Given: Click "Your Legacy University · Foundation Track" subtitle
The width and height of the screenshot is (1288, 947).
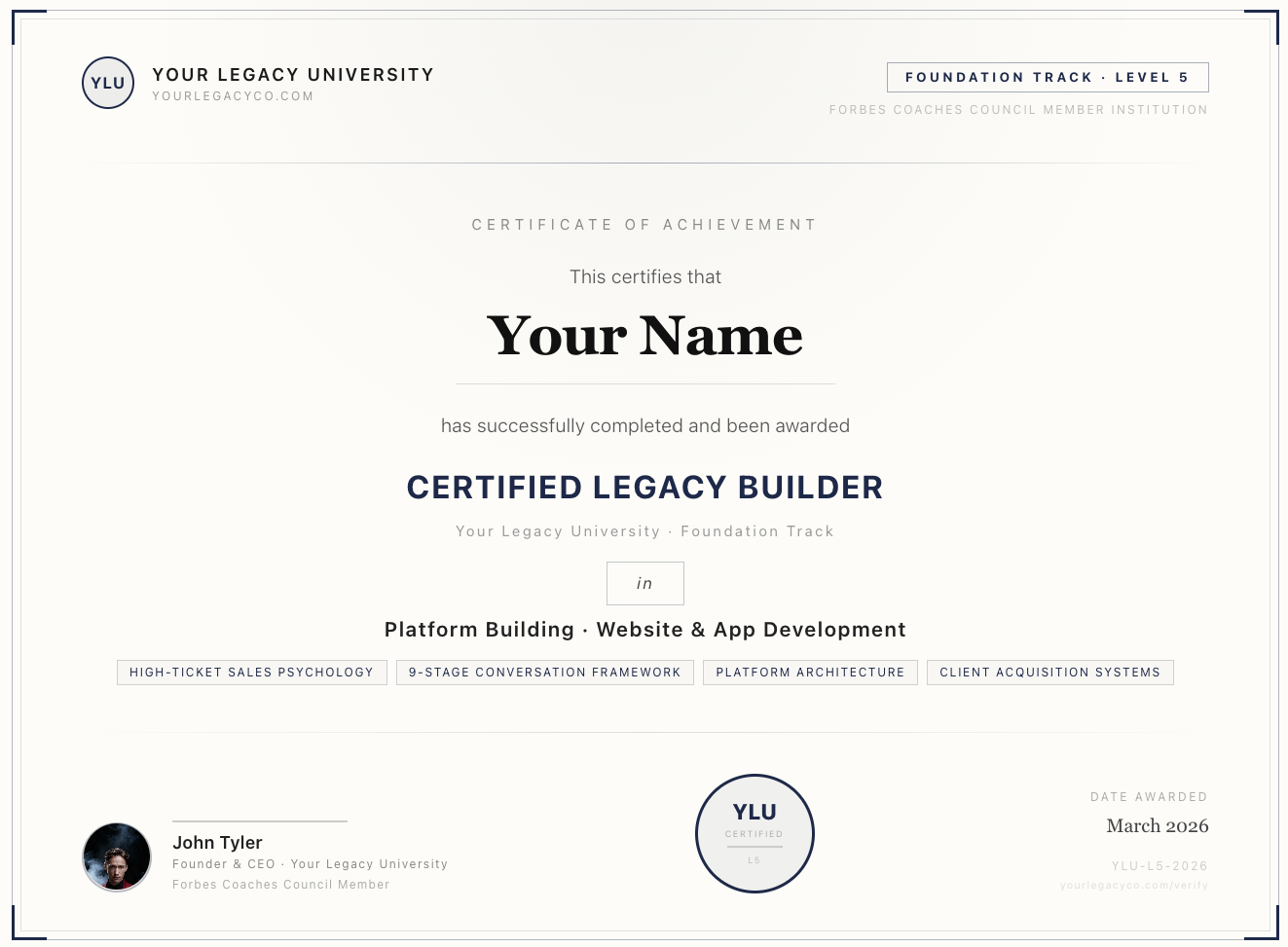Looking at the screenshot, I should tap(645, 531).
